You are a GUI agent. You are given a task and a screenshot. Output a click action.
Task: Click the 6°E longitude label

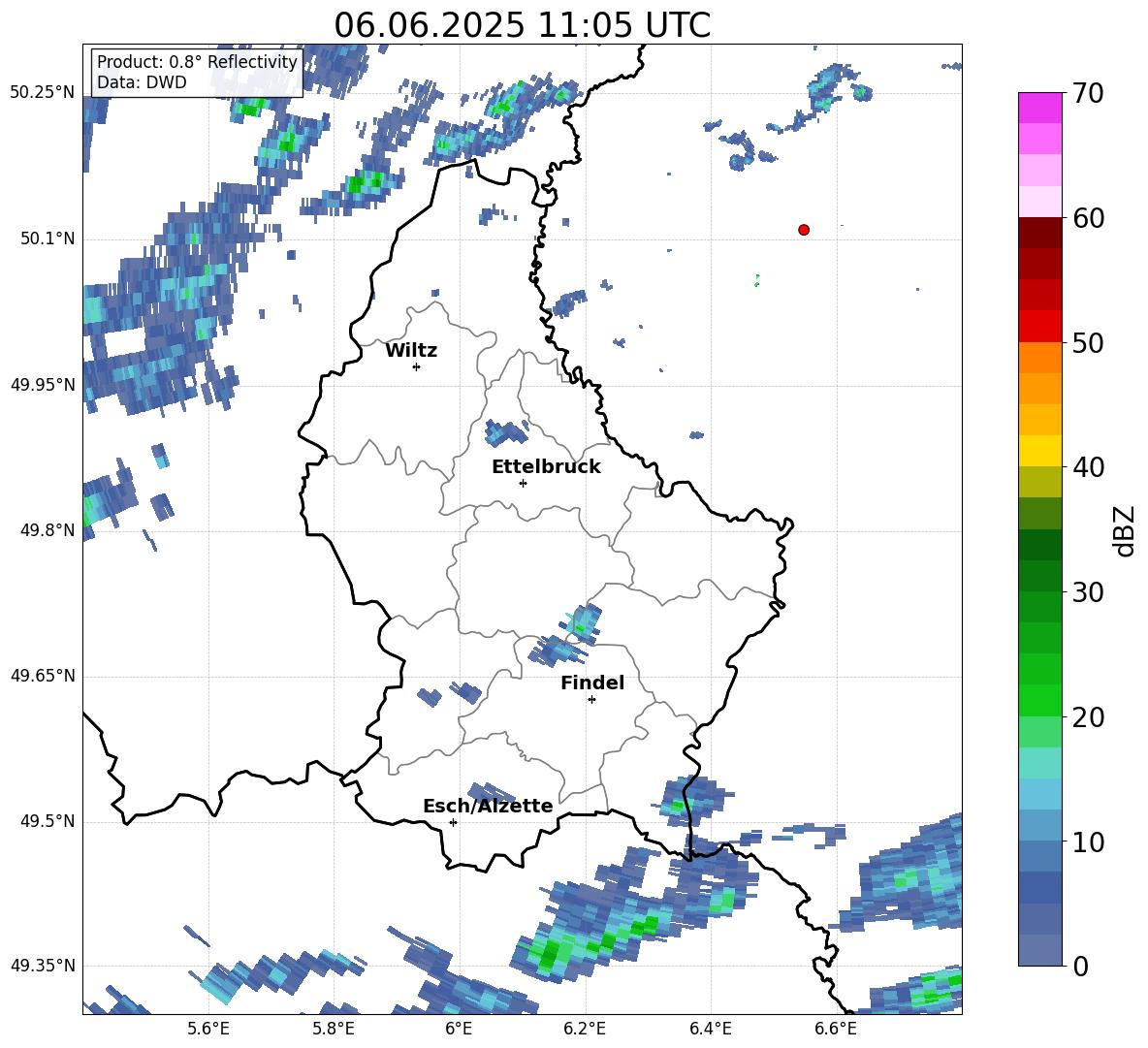coord(459,1029)
